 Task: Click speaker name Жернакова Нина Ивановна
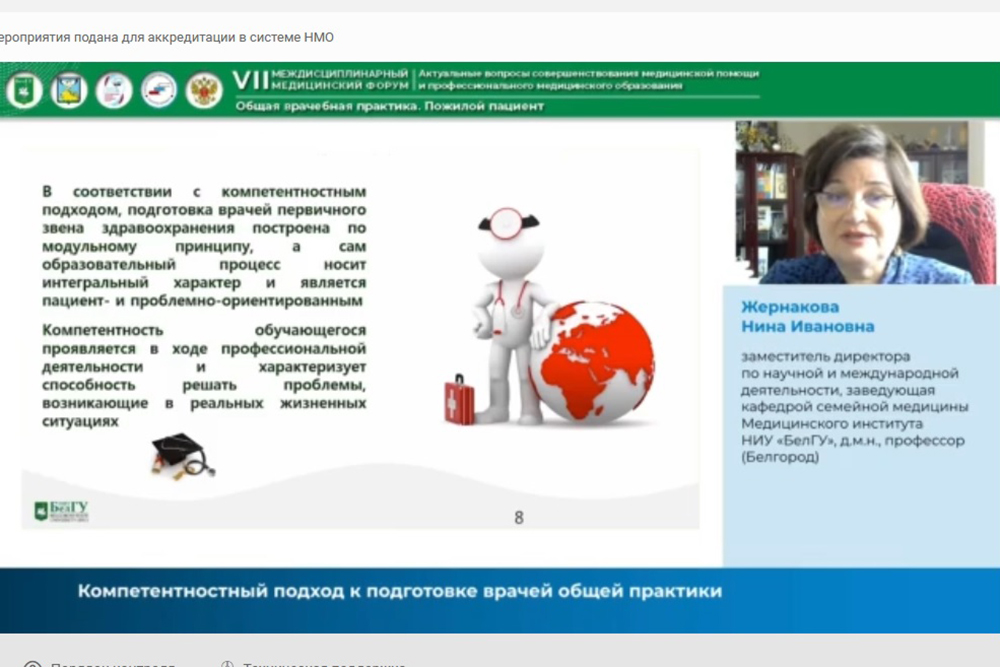807,317
